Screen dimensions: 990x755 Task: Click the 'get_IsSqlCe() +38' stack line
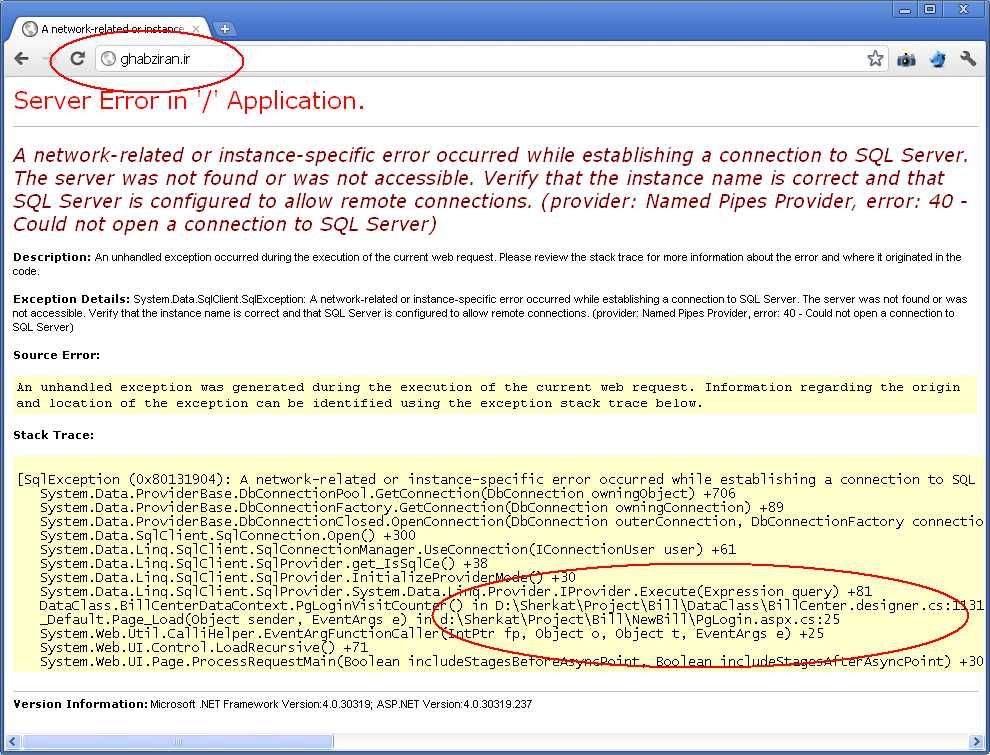click(263, 563)
